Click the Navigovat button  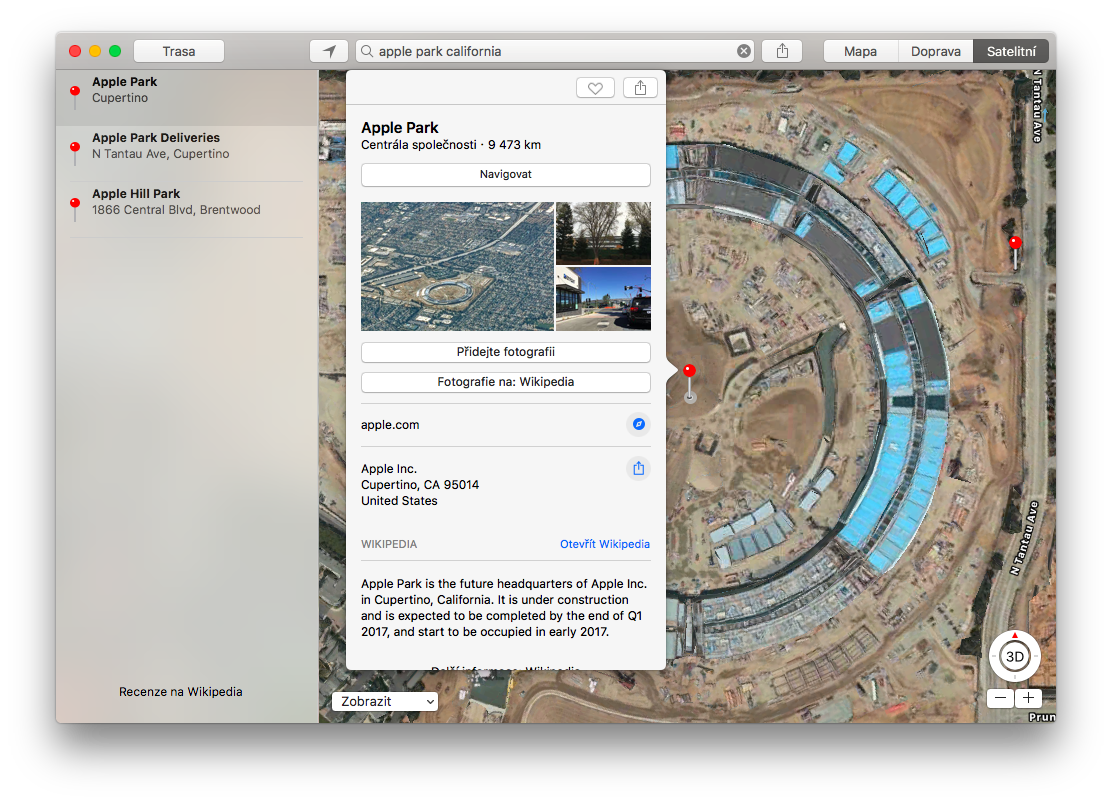coord(506,175)
